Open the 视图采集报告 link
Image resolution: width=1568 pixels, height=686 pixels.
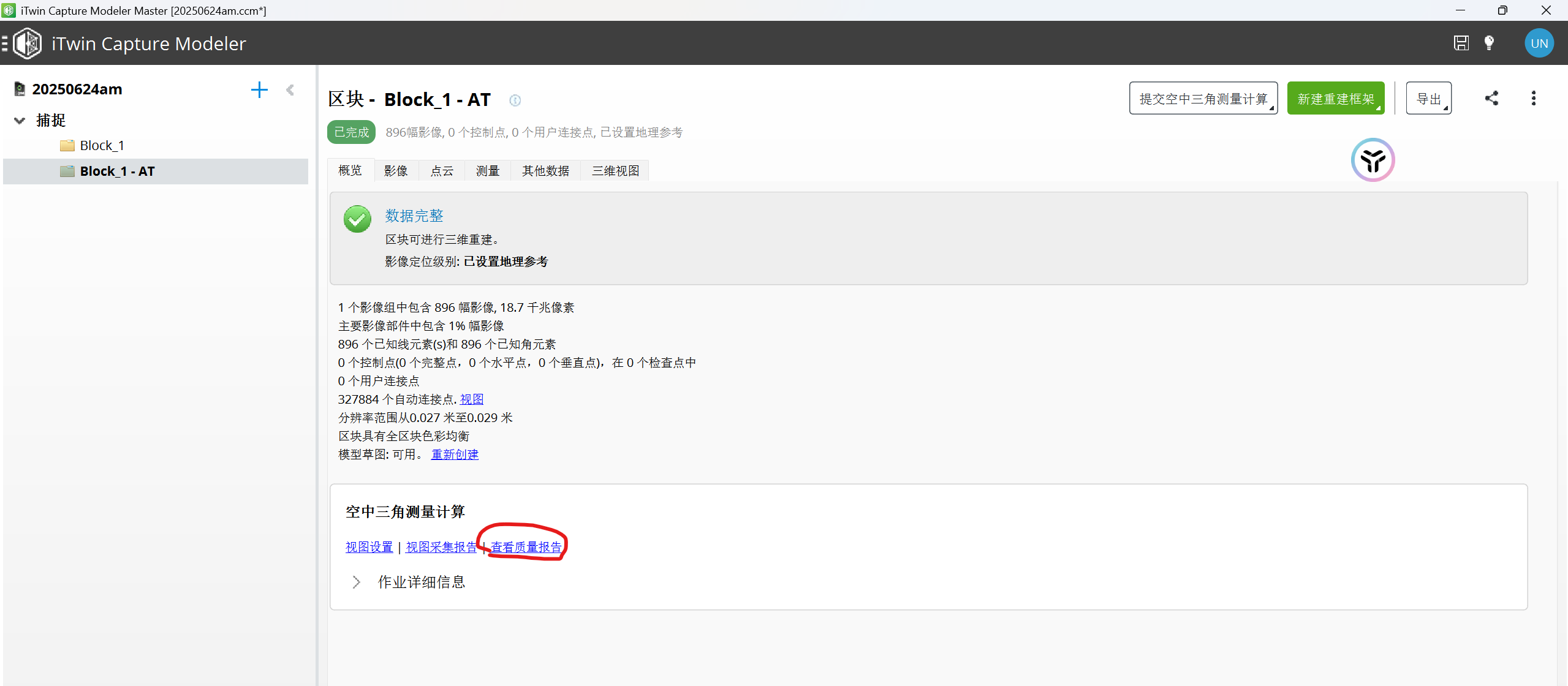coord(441,547)
